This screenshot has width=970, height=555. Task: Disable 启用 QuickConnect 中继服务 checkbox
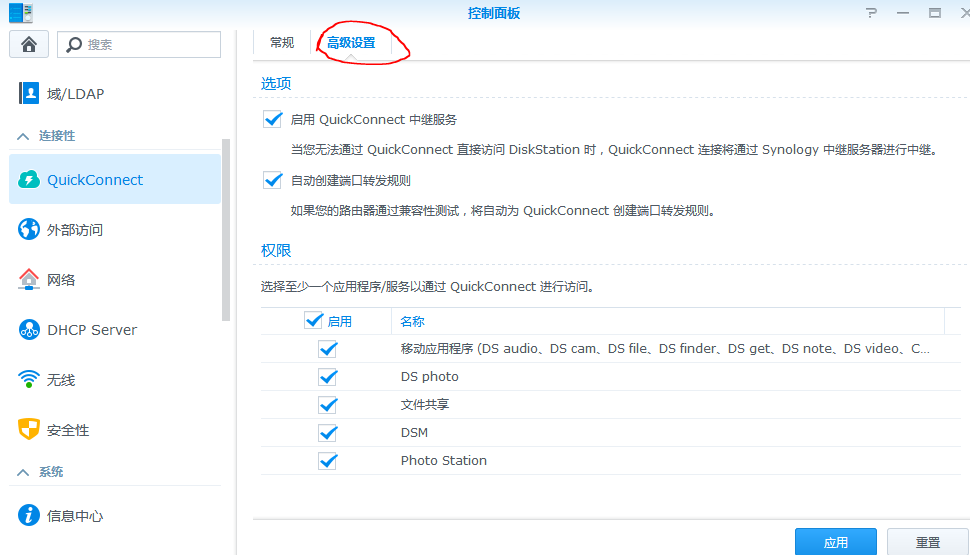point(273,119)
